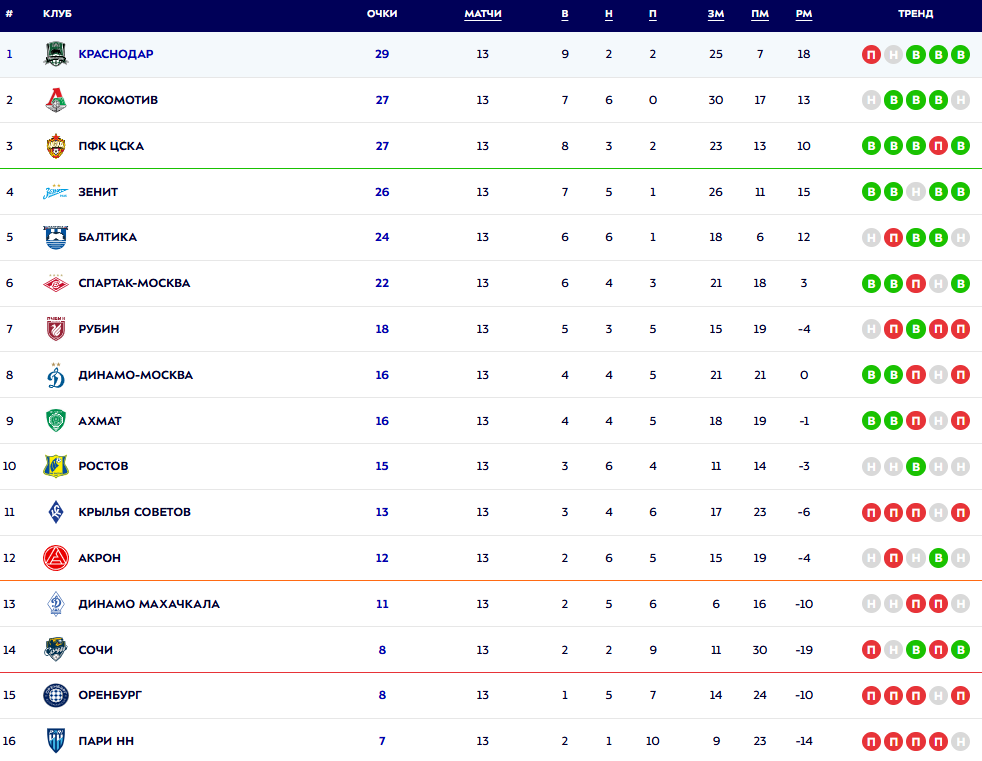Image resolution: width=982 pixels, height=761 pixels.
Task: Click the Dinamo-Moscow club logo
Action: tap(56, 375)
